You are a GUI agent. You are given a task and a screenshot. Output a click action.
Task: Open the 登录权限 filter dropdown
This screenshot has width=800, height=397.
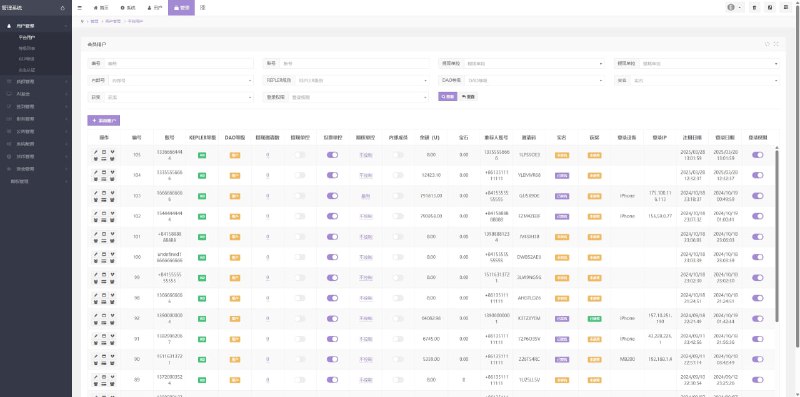pos(358,97)
